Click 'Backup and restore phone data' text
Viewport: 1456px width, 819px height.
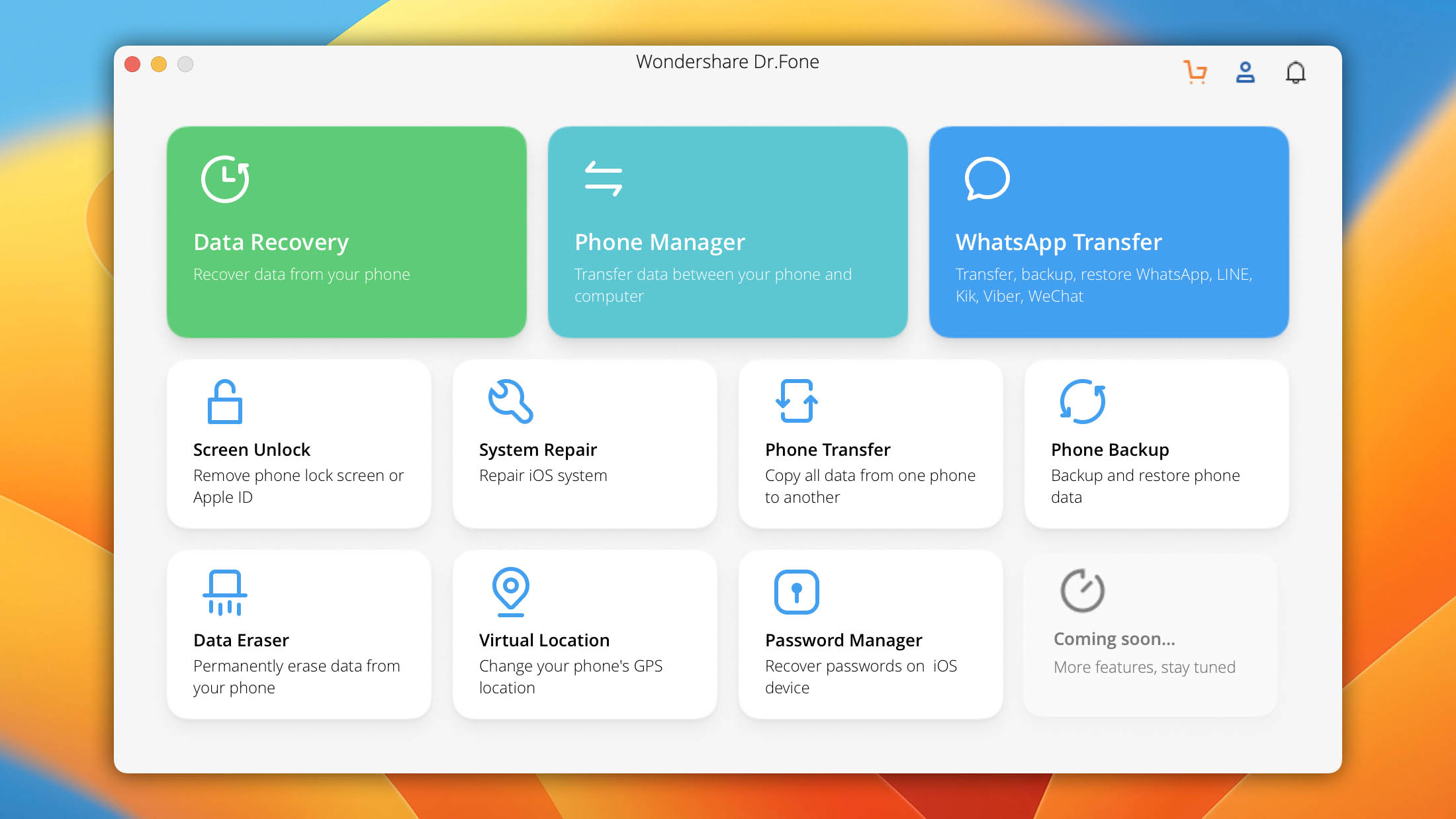click(x=1145, y=486)
